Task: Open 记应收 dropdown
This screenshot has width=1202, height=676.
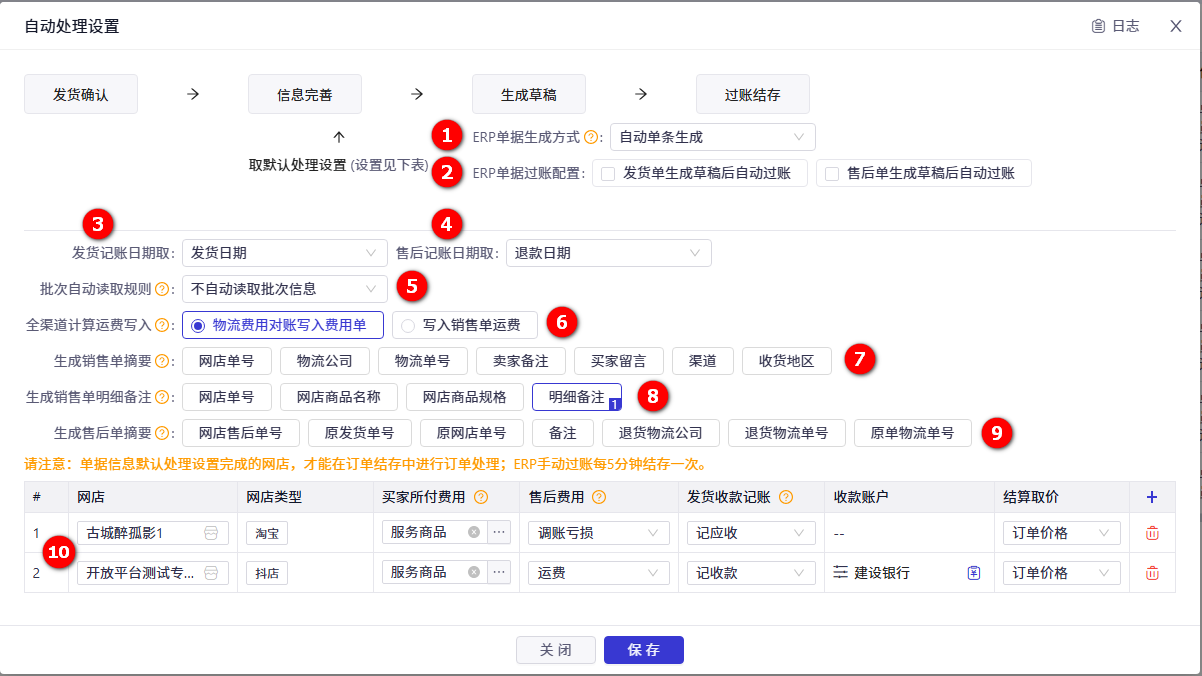Action: pyautogui.click(x=751, y=533)
